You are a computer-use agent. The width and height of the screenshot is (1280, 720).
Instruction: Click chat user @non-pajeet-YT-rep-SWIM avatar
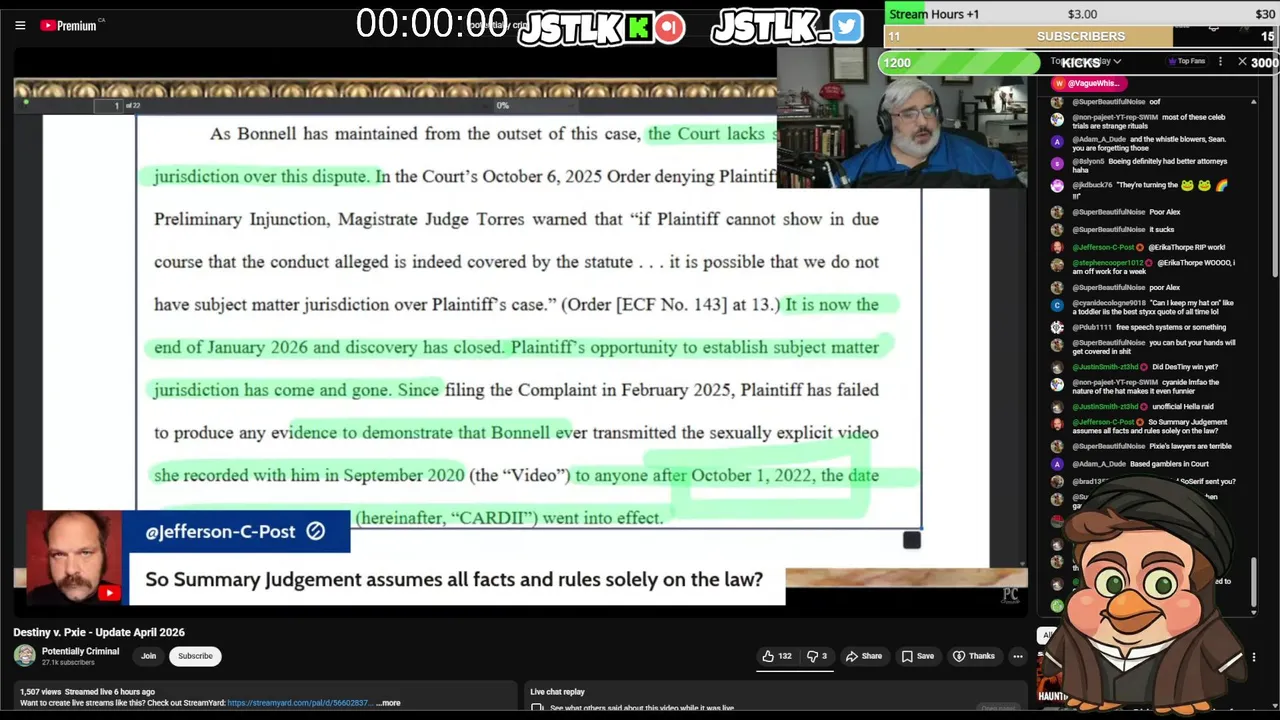point(1057,119)
